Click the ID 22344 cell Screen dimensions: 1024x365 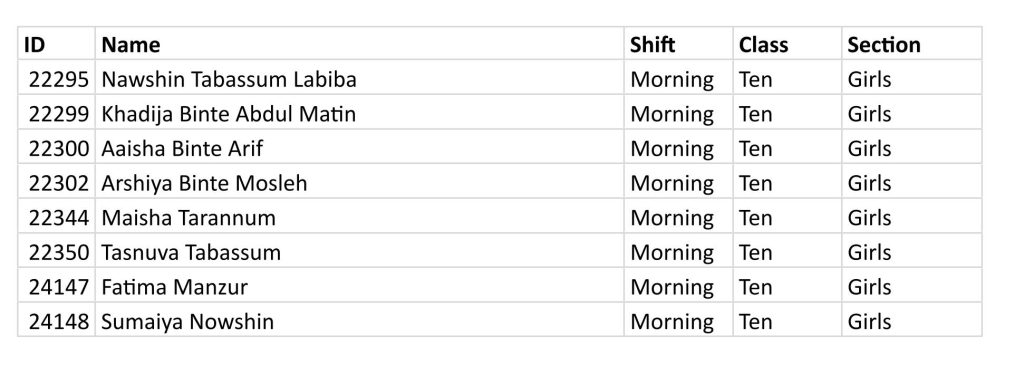(x=57, y=217)
